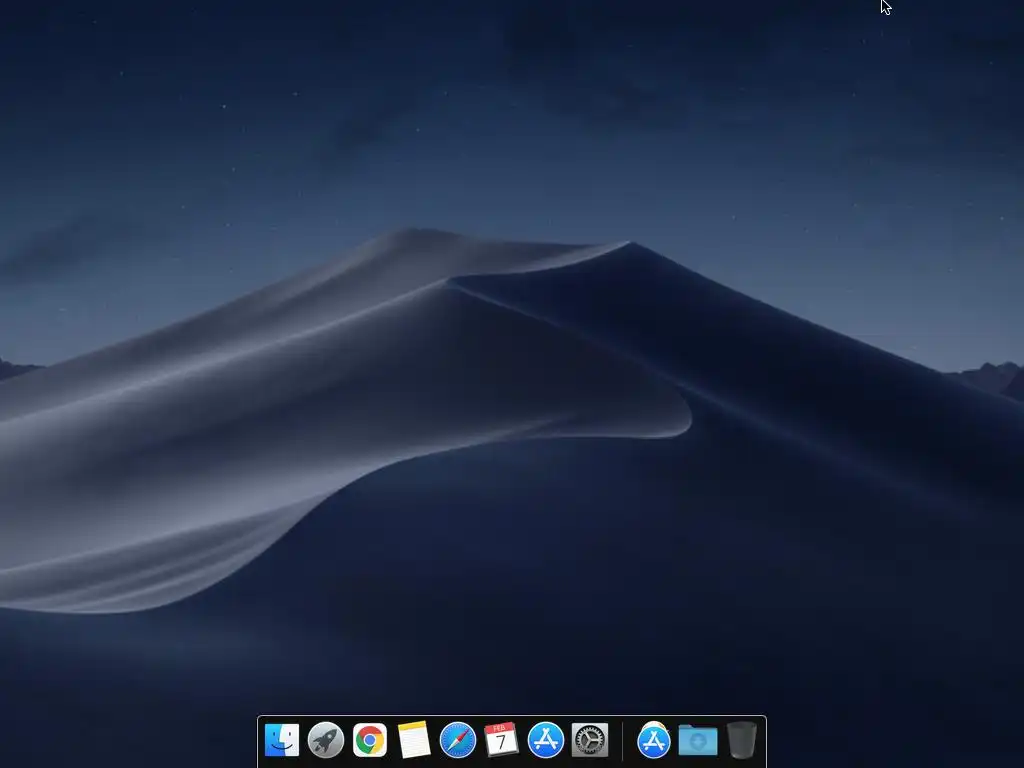Open App Store icon beside Calendar
This screenshot has height=768, width=1024.
pos(545,740)
